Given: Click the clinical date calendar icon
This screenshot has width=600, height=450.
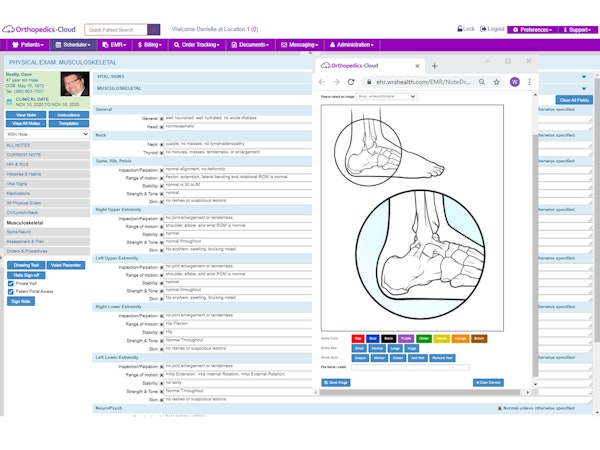Looking at the screenshot, I should pyautogui.click(x=10, y=102).
